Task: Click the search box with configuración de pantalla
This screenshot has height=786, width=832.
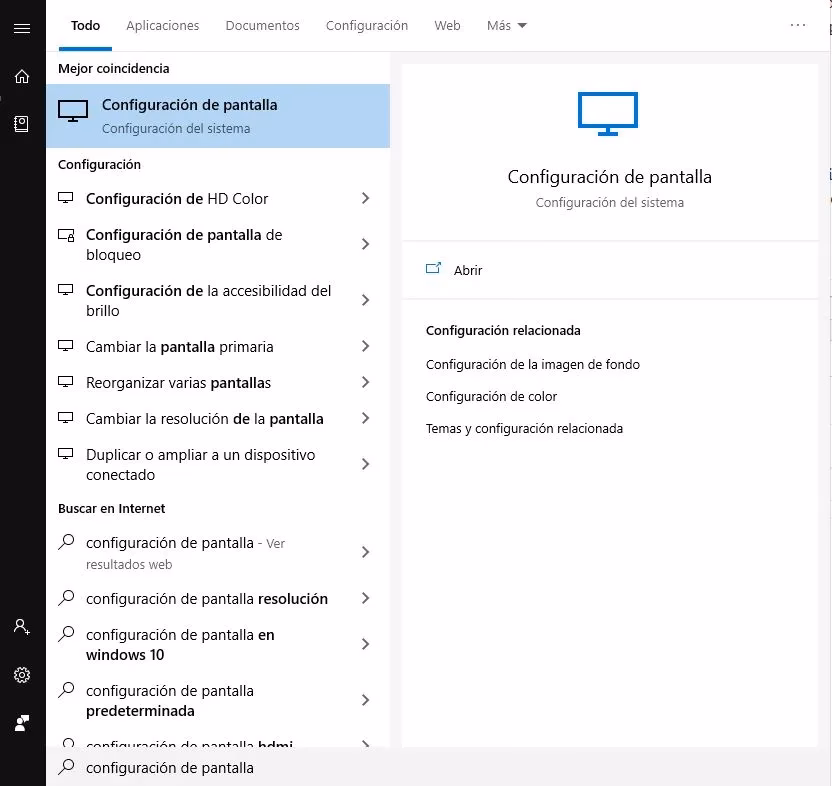Action: click(x=431, y=767)
